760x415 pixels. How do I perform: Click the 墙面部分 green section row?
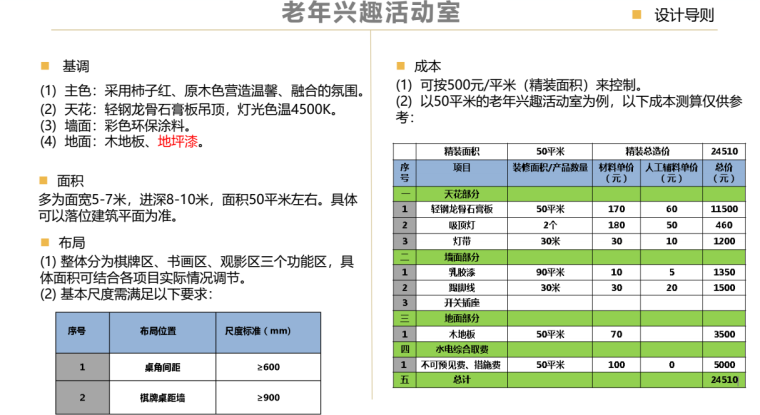[461, 256]
